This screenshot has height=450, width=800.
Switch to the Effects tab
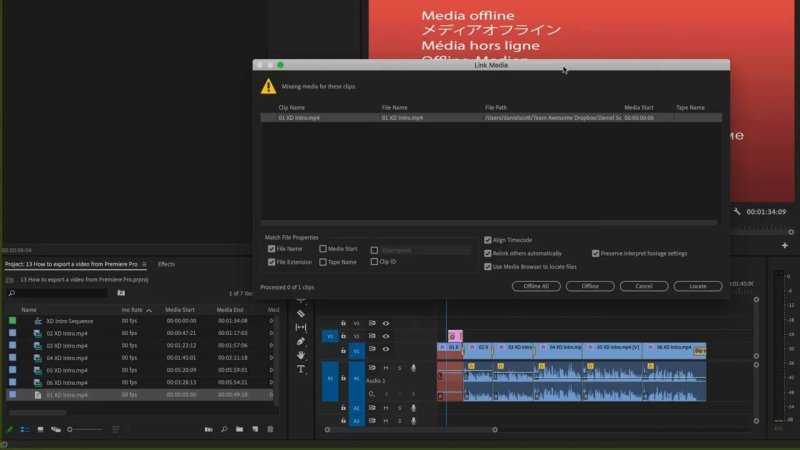pyautogui.click(x=166, y=264)
